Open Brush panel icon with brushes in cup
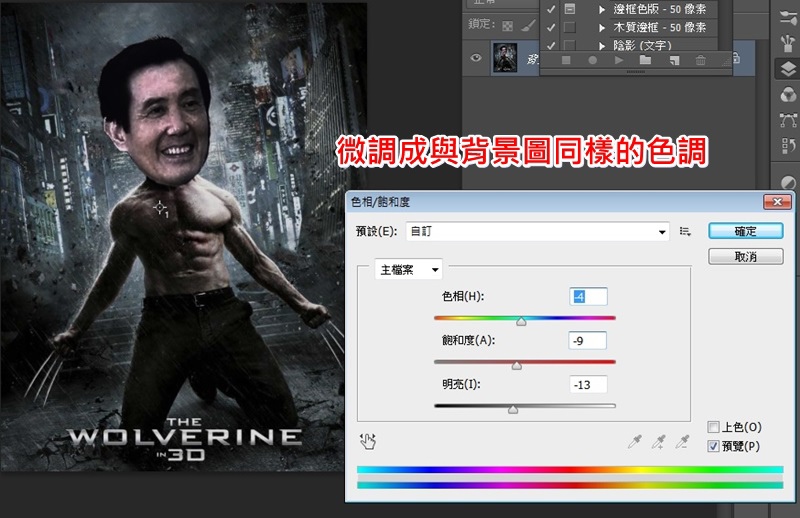 point(788,43)
